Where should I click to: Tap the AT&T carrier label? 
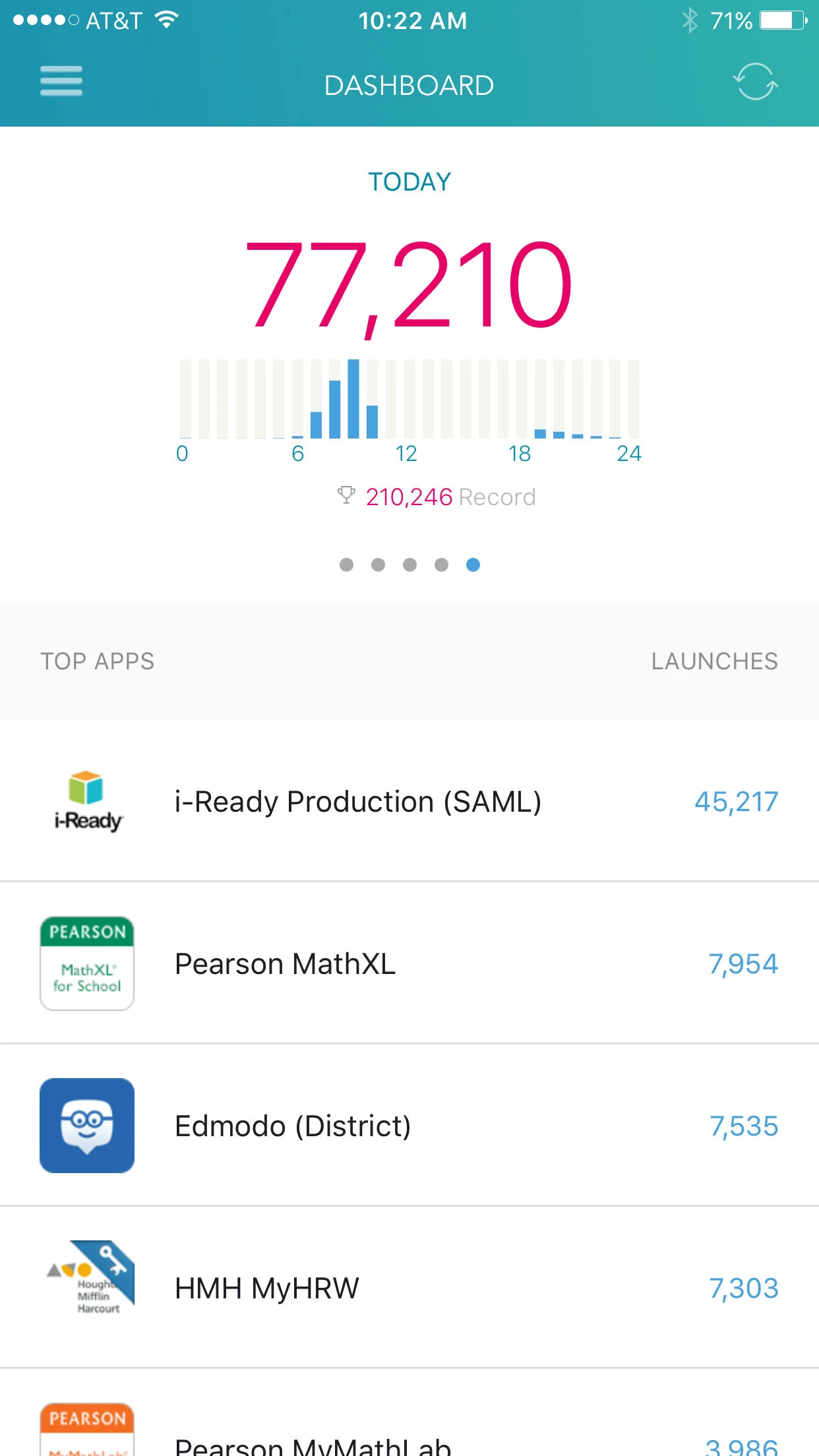point(113,20)
